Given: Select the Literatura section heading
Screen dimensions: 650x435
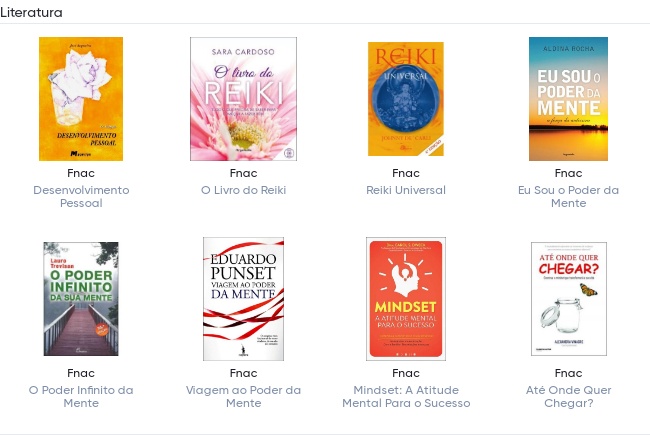Looking at the screenshot, I should 32,12.
